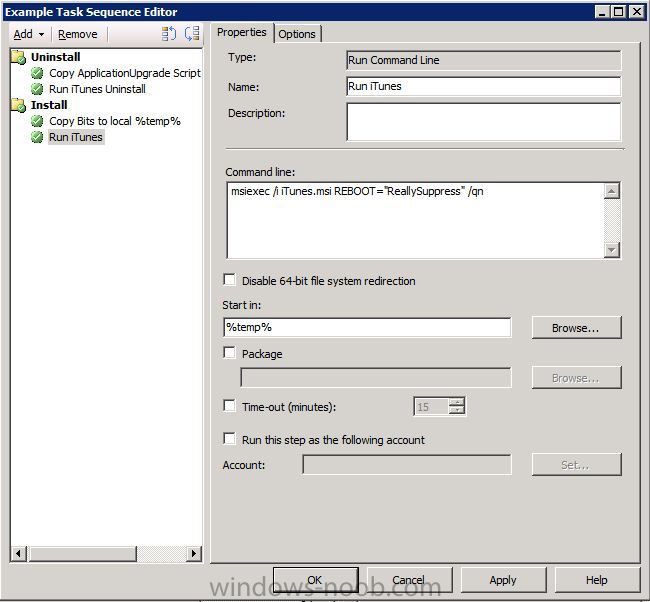Open the Add dropdown menu
650x602 pixels.
pos(29,34)
